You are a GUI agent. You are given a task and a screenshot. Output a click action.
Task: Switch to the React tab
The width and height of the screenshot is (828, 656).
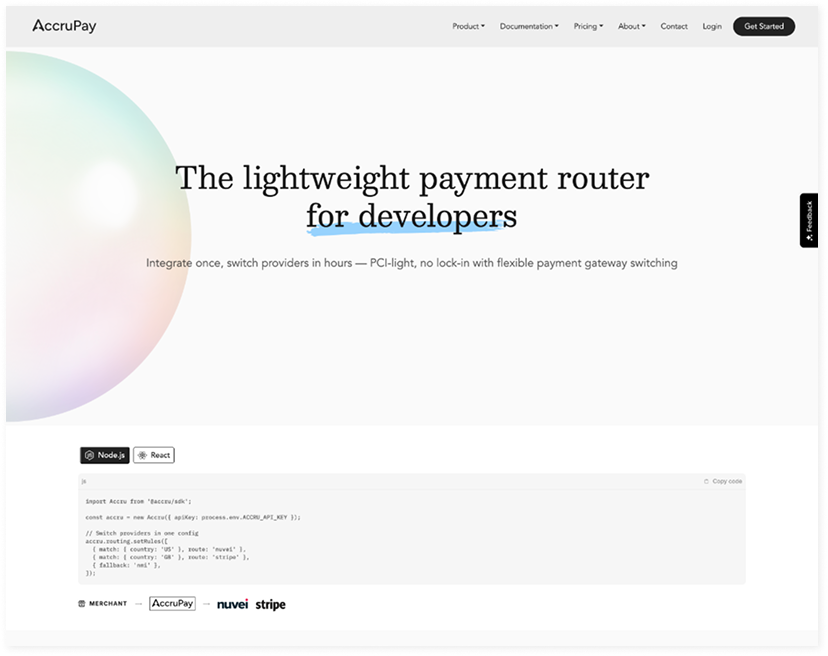coord(153,455)
